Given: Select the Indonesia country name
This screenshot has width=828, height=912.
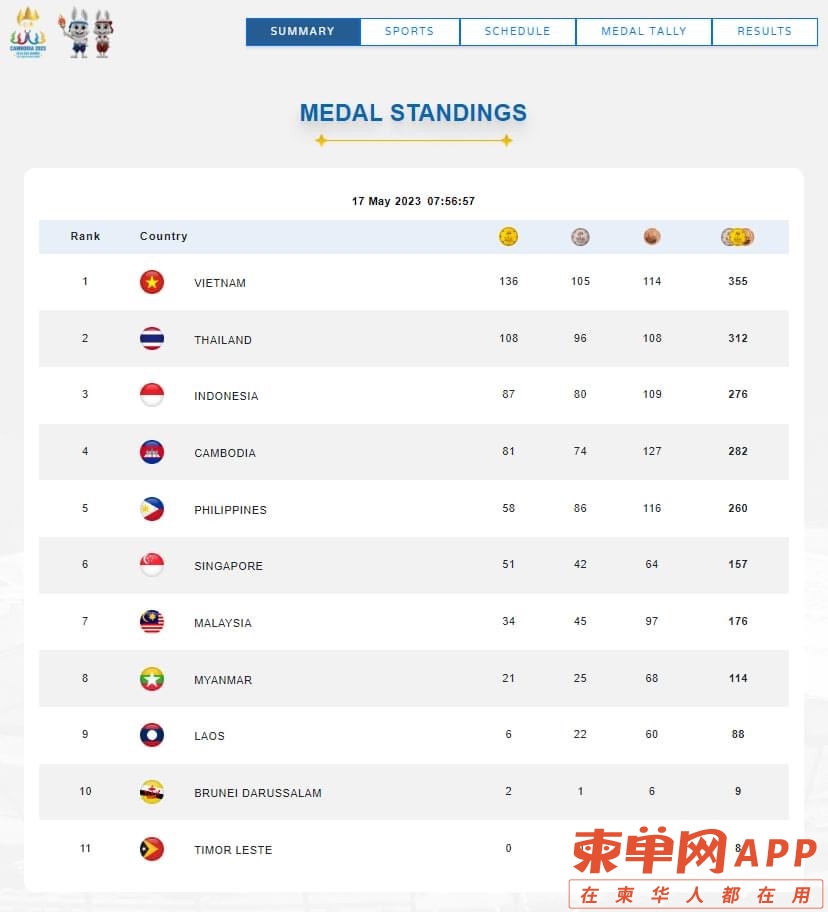Looking at the screenshot, I should click(x=226, y=396).
